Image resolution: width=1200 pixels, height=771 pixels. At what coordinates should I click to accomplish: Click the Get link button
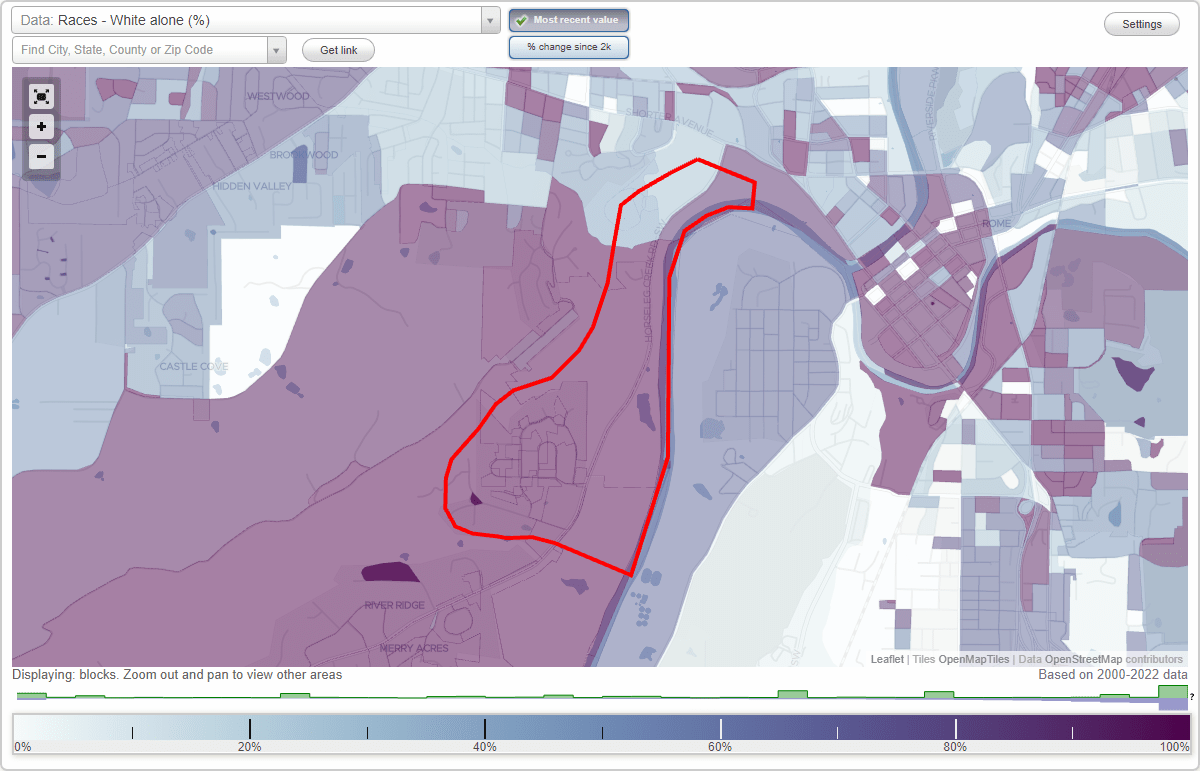(338, 50)
